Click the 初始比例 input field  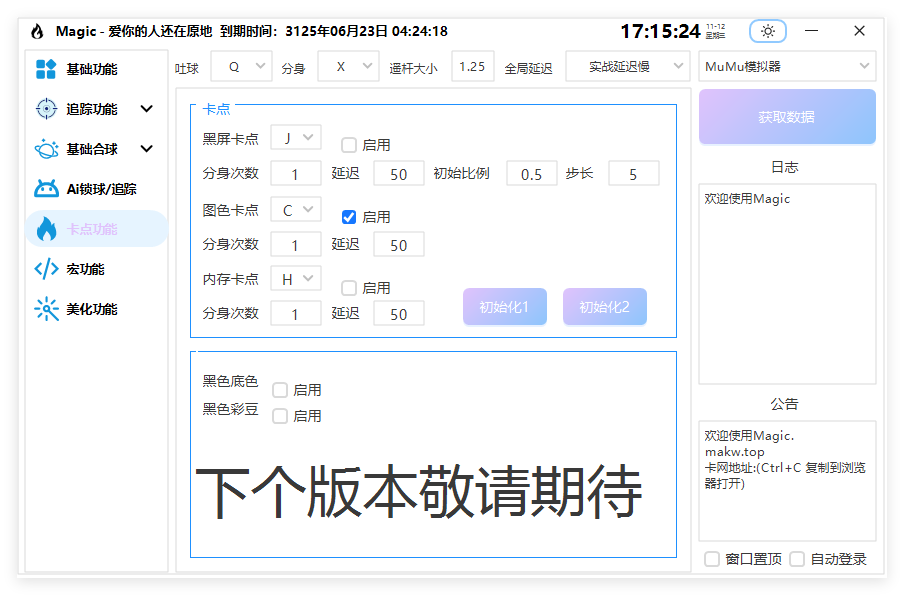pyautogui.click(x=531, y=173)
